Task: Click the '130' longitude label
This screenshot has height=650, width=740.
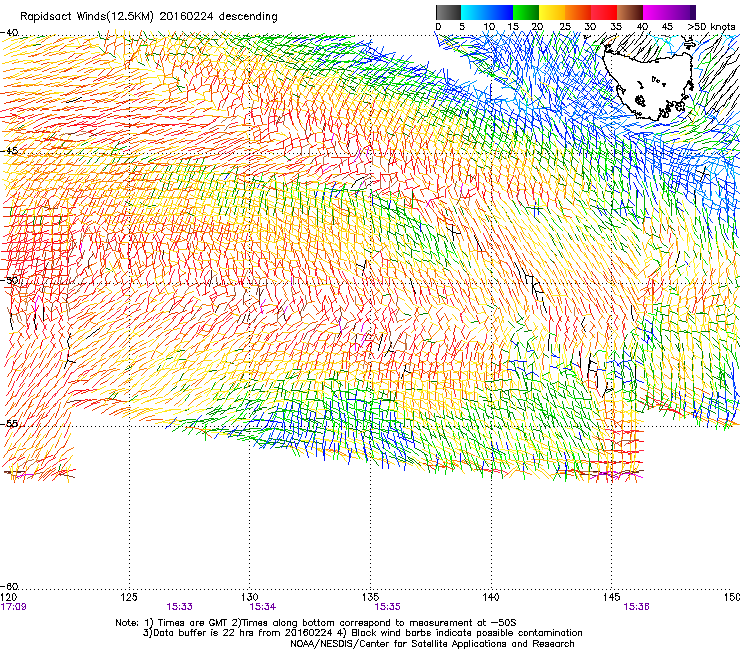Action: click(x=250, y=597)
